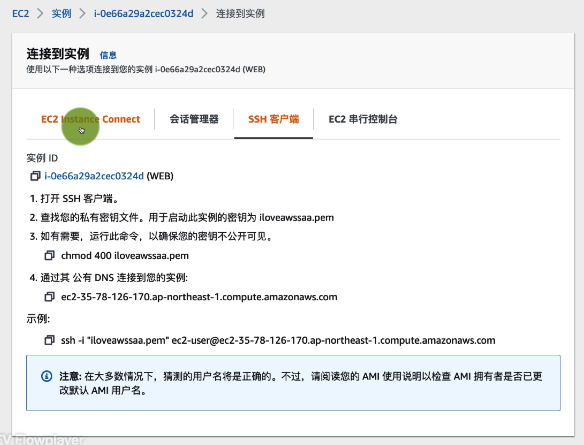
Task: Click the 连接到实例 breadcrumb text
Action: click(x=240, y=14)
